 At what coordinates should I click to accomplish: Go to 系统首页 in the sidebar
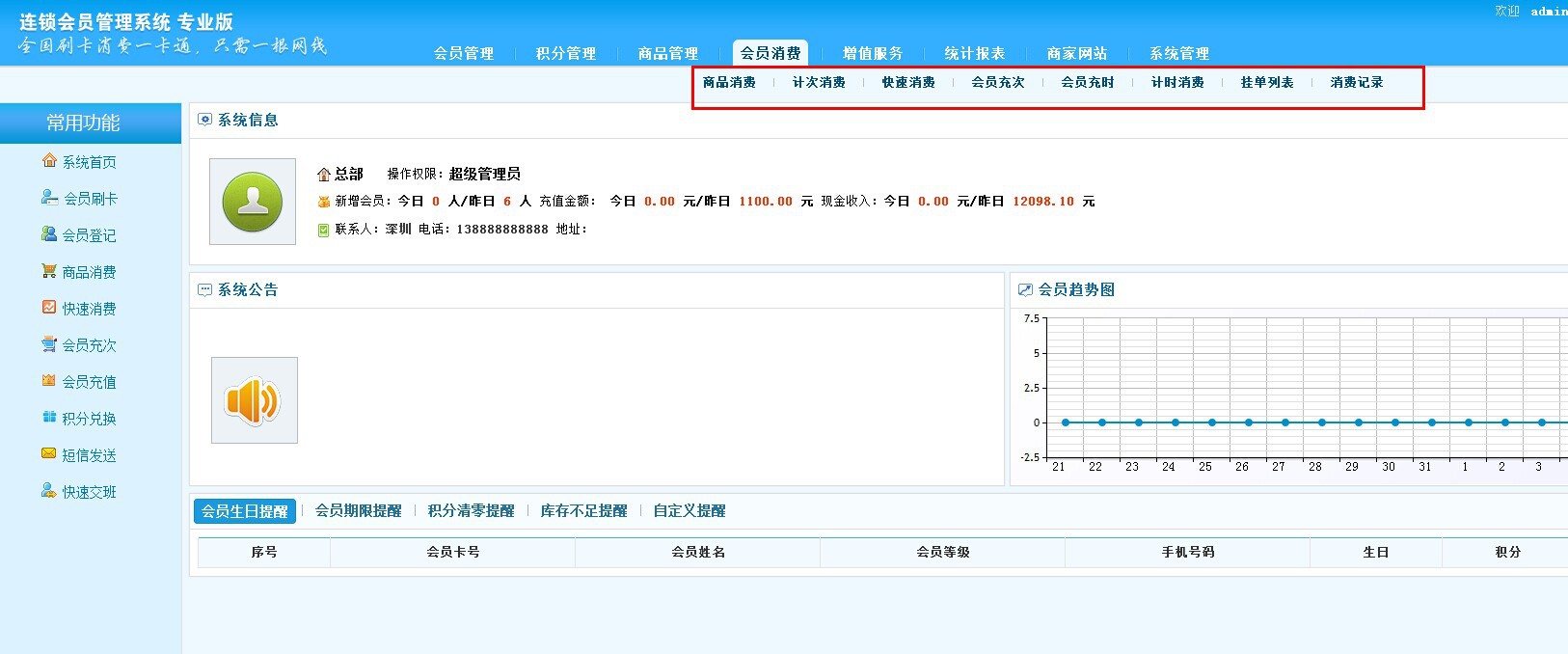pyautogui.click(x=90, y=162)
